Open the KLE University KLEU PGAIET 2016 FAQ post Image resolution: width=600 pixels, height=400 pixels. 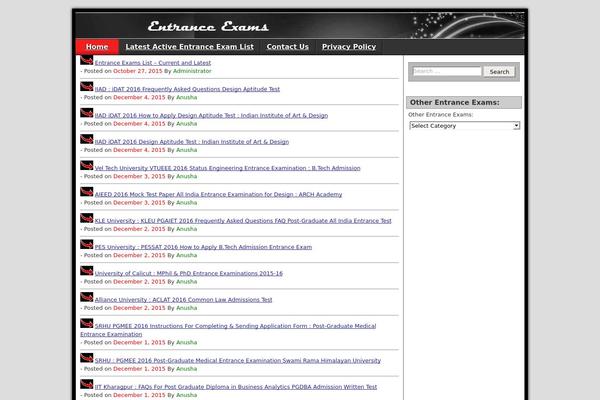243,221
